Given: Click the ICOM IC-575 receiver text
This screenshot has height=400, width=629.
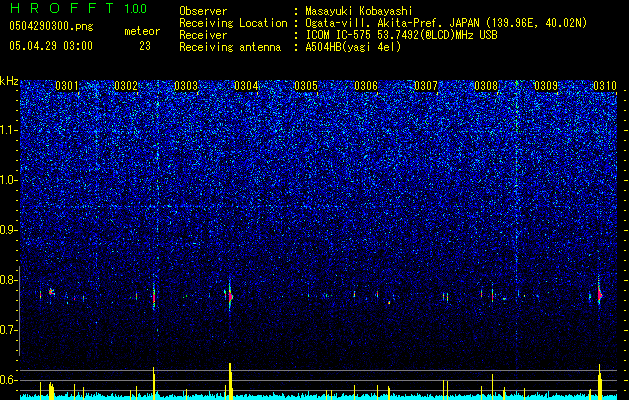Looking at the screenshot, I should 401,35.
